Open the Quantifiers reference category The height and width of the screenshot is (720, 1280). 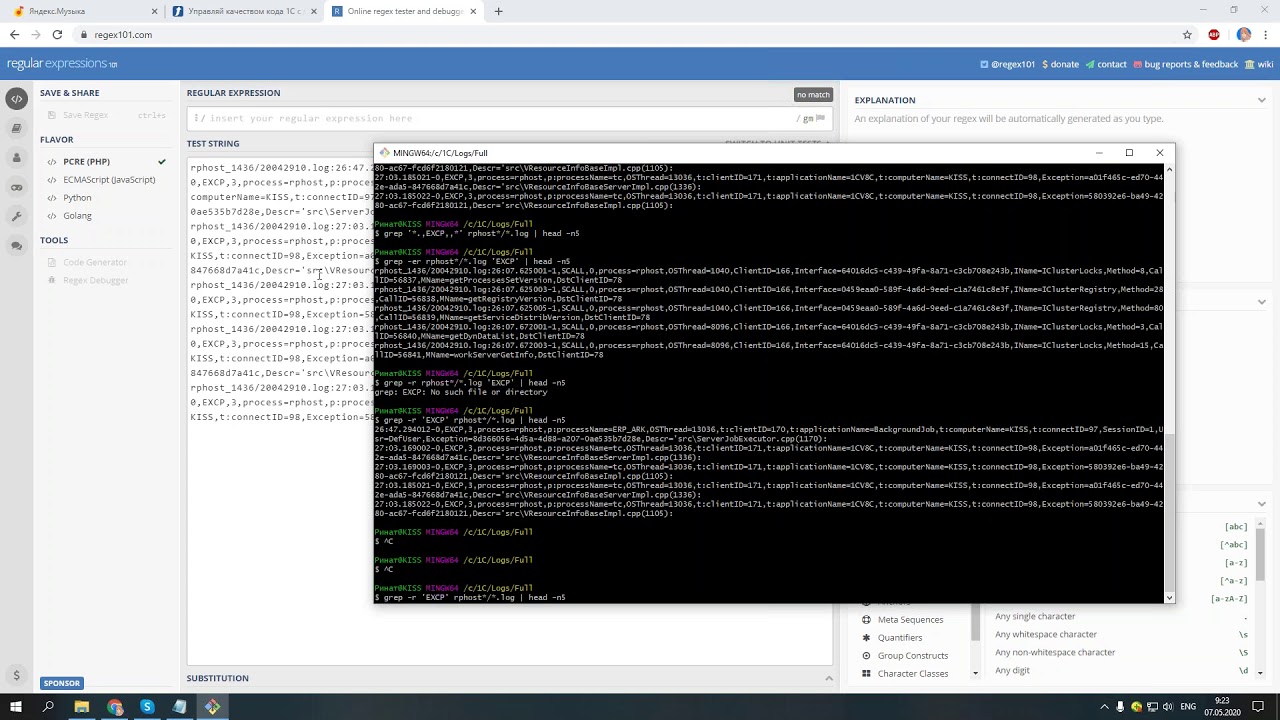[900, 638]
